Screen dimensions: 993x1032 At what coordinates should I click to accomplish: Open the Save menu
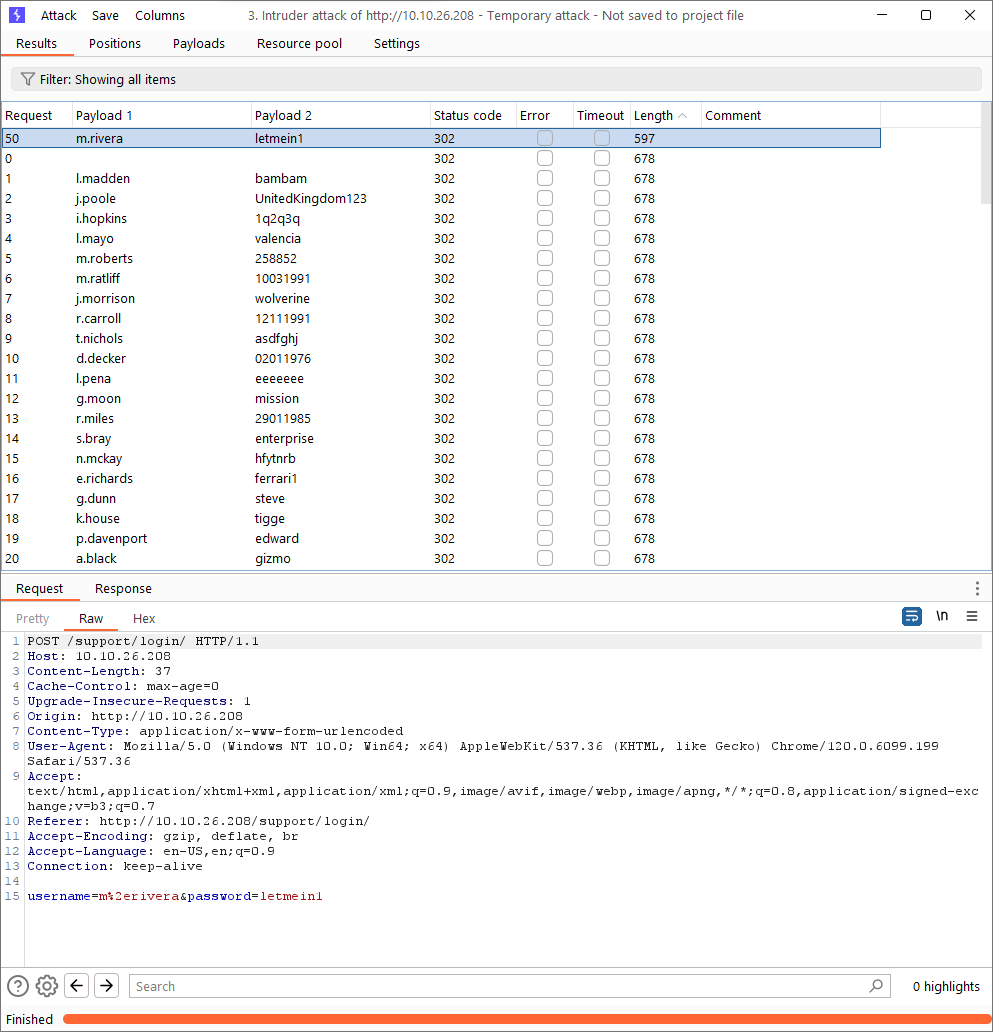(x=105, y=15)
